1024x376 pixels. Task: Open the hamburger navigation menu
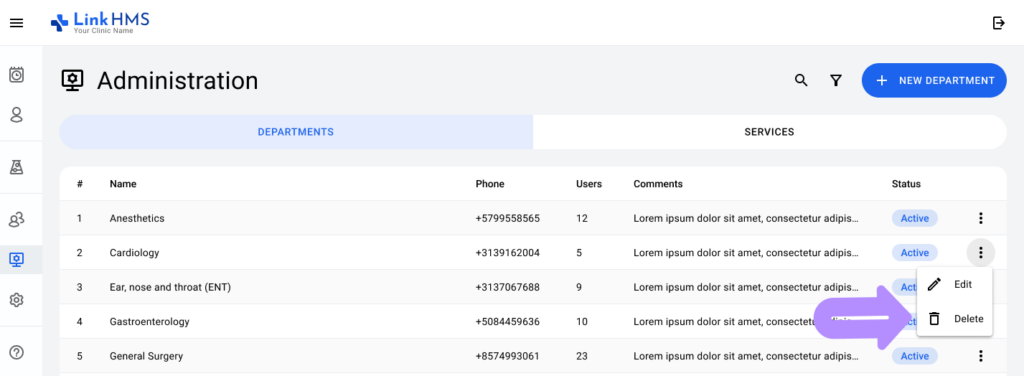[16, 23]
